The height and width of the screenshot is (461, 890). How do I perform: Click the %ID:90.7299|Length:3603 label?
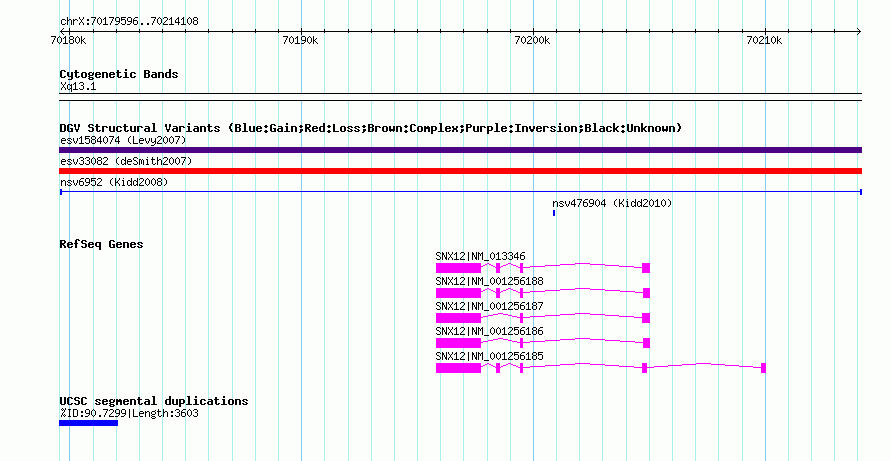tap(129, 413)
